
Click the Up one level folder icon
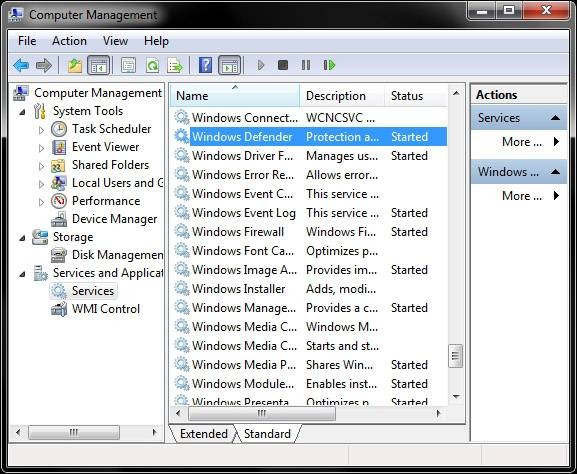point(75,66)
